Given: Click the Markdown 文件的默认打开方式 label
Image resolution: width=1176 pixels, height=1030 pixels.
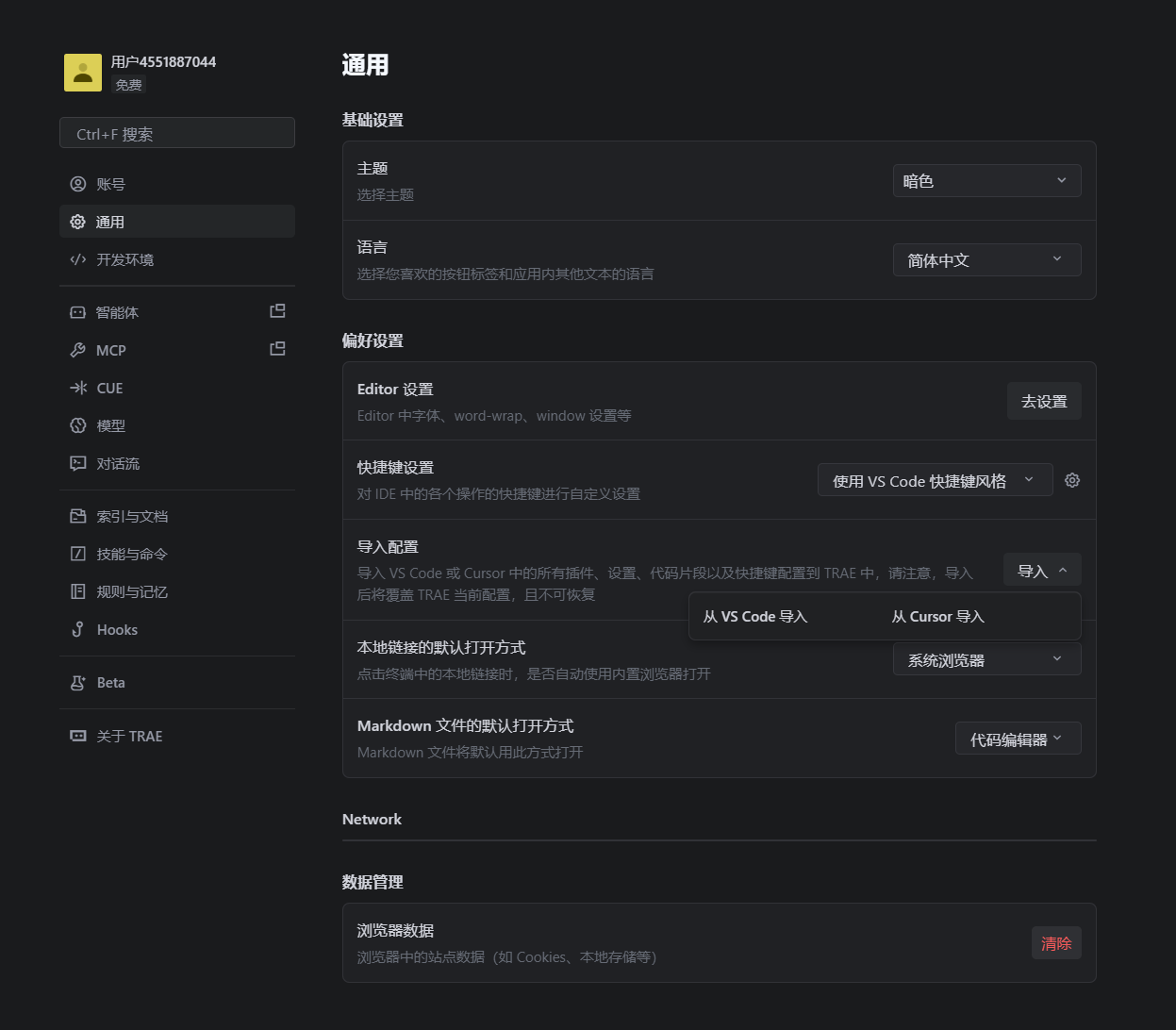Looking at the screenshot, I should click(x=465, y=725).
